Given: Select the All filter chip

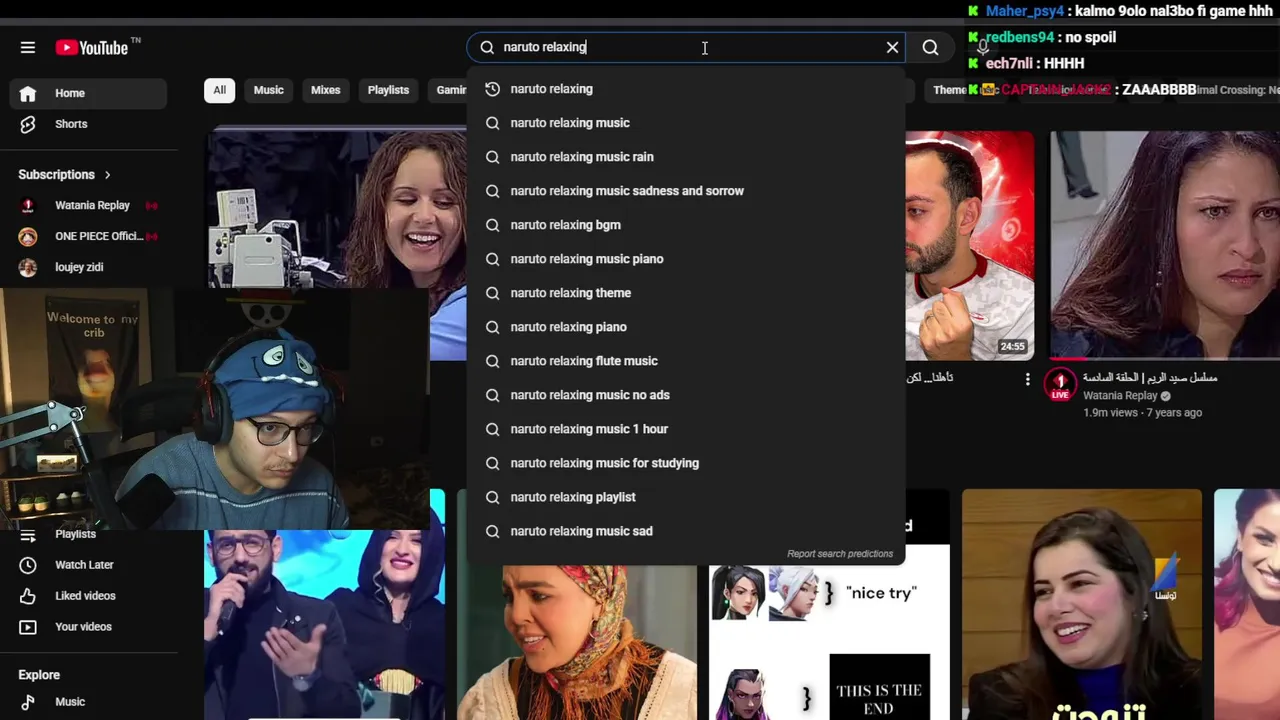Looking at the screenshot, I should [x=219, y=90].
